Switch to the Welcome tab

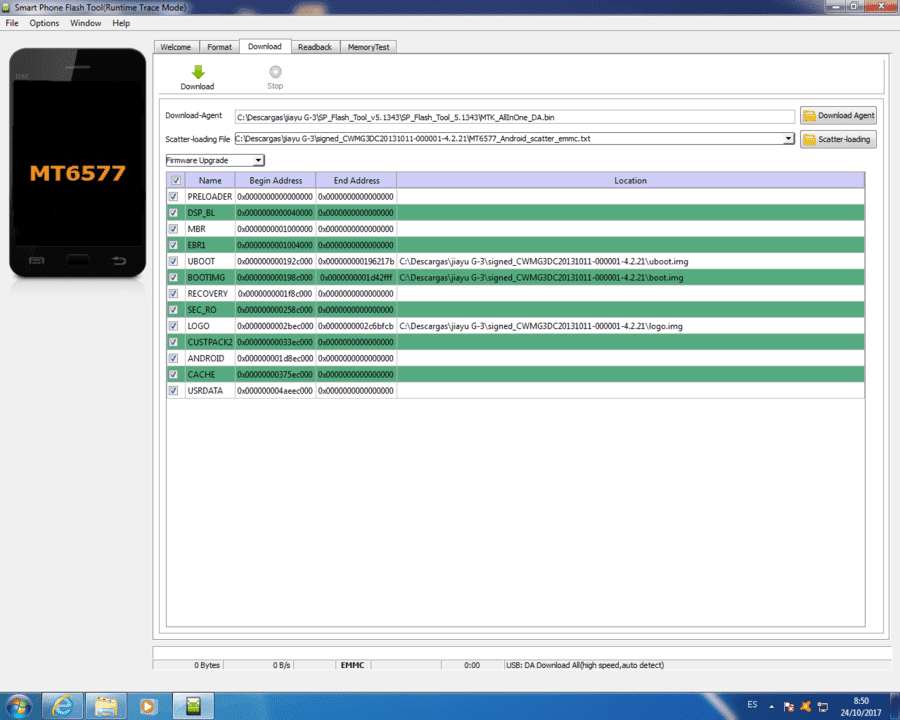pos(176,47)
